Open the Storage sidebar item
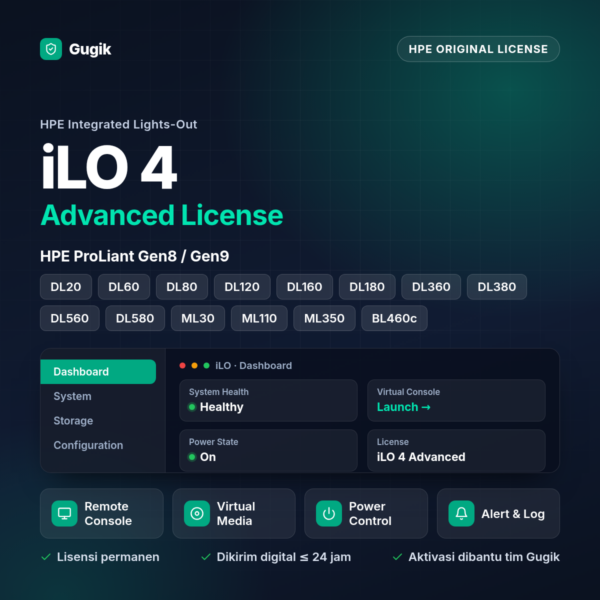The width and height of the screenshot is (600, 600). click(73, 421)
